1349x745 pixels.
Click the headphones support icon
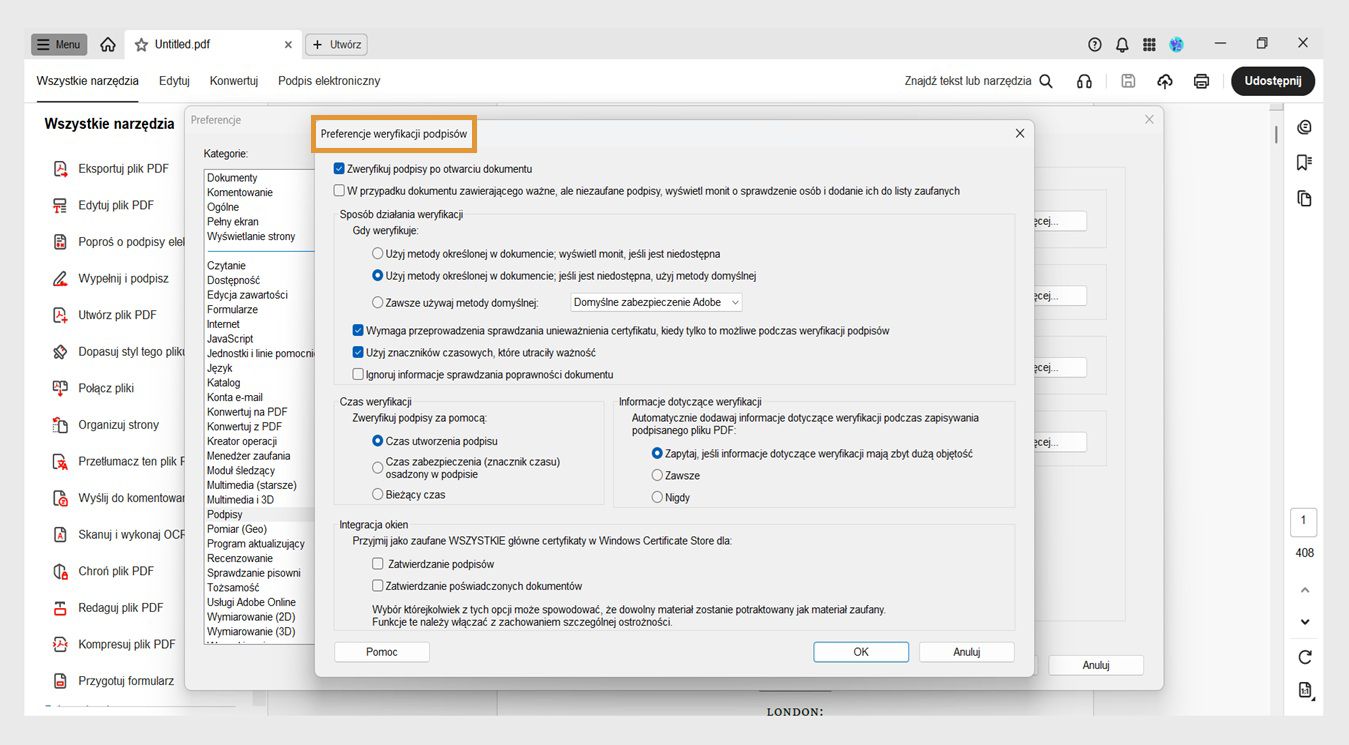coord(1084,81)
